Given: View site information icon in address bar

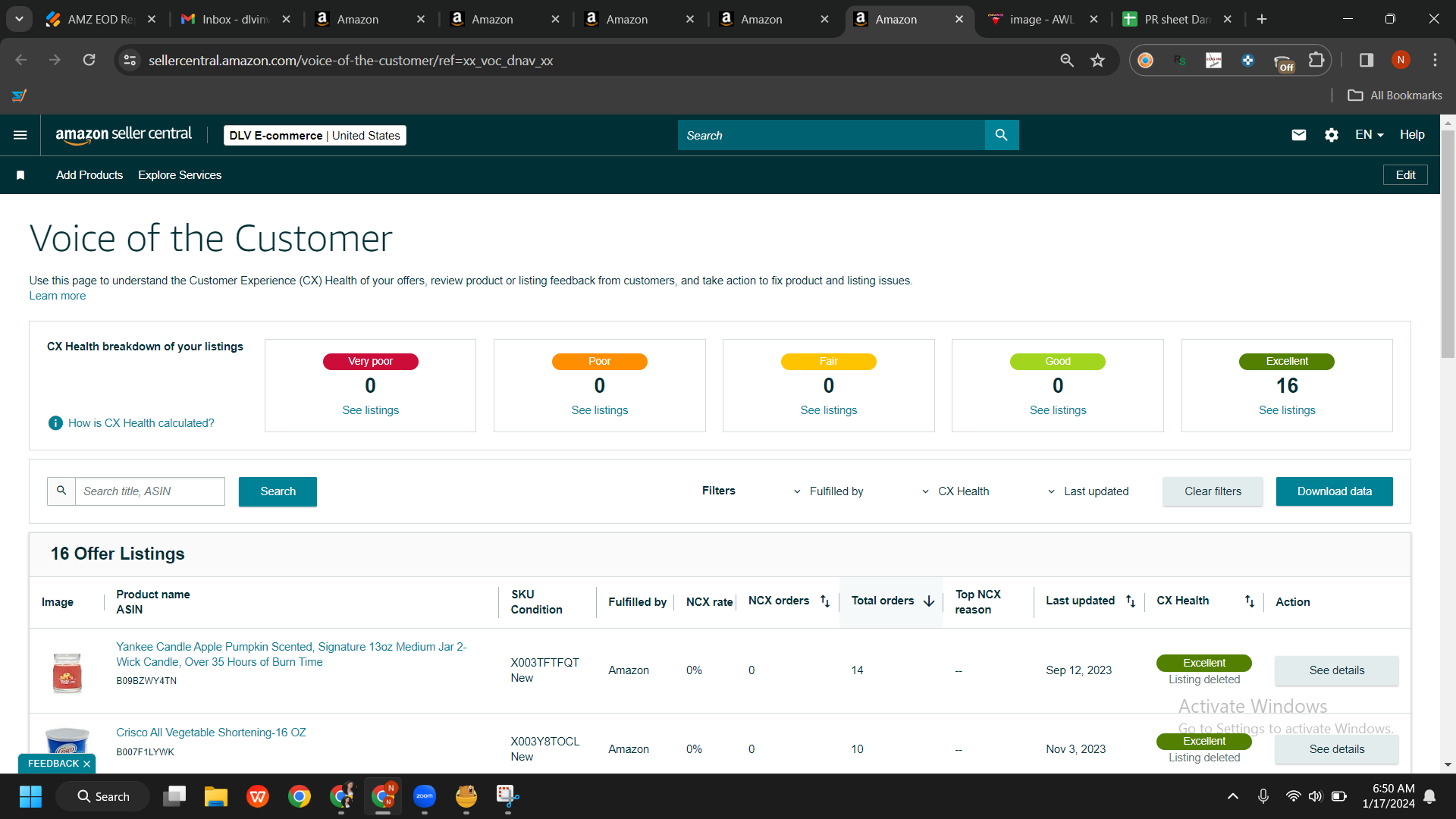Looking at the screenshot, I should 130,60.
